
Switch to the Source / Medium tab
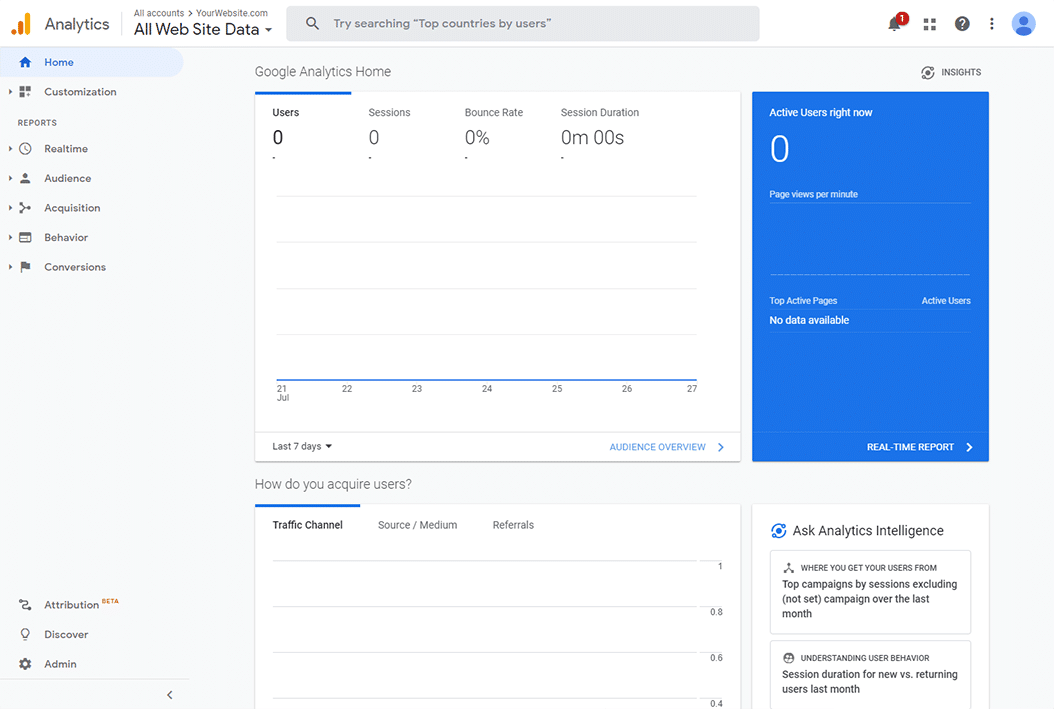[x=417, y=524]
